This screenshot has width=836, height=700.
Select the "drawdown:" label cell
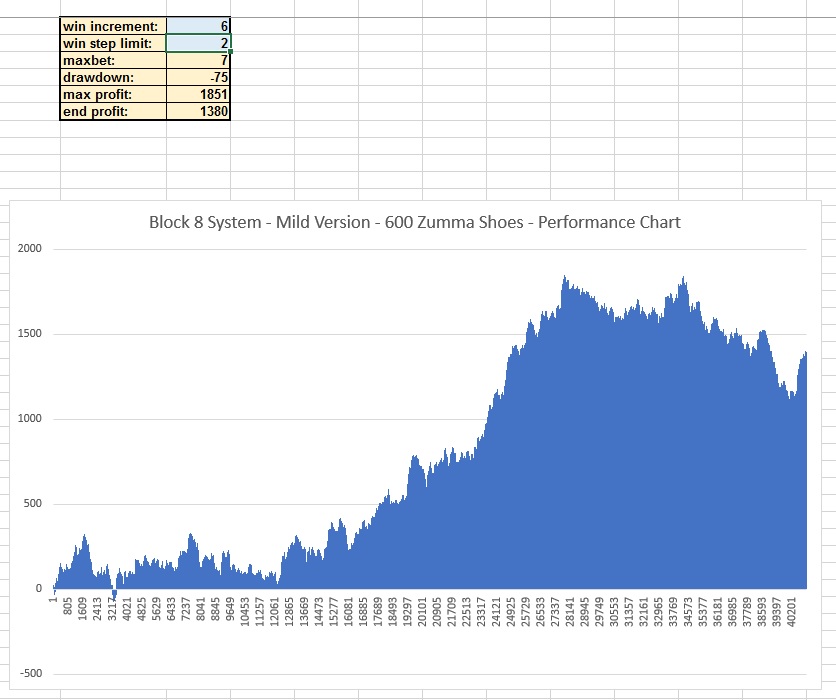pyautogui.click(x=113, y=77)
